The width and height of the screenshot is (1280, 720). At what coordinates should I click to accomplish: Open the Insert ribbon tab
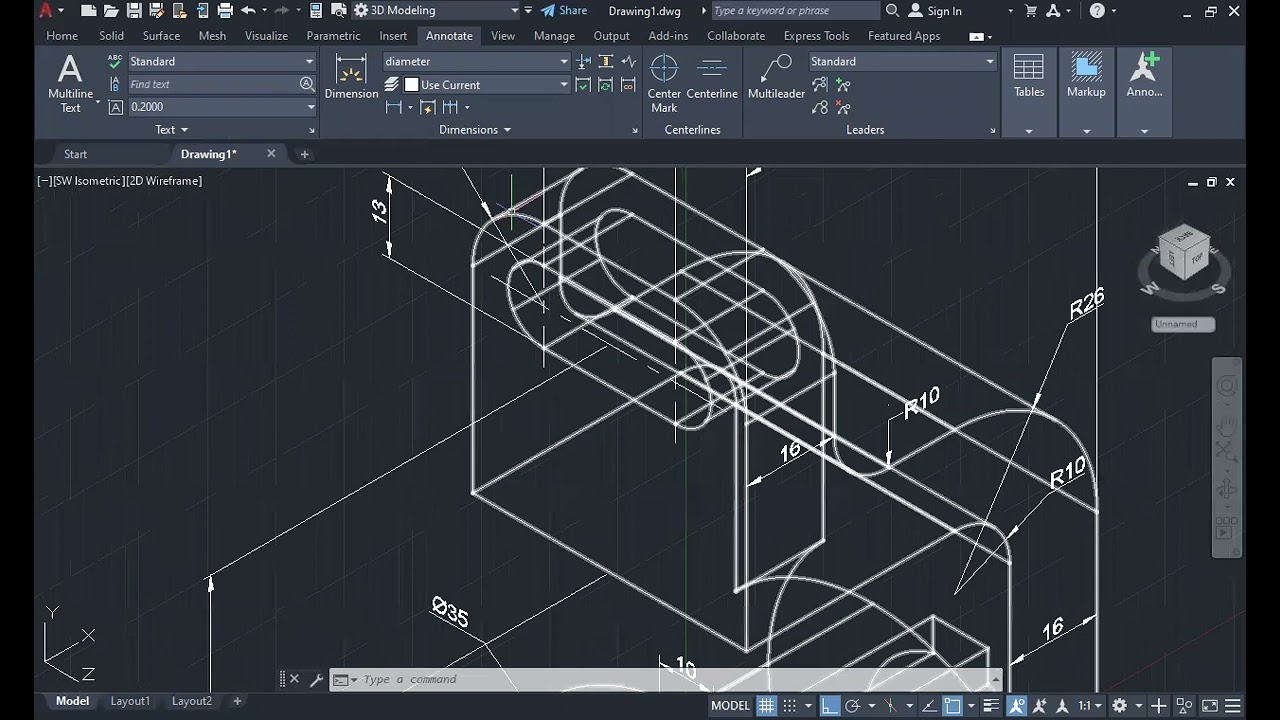[x=393, y=36]
